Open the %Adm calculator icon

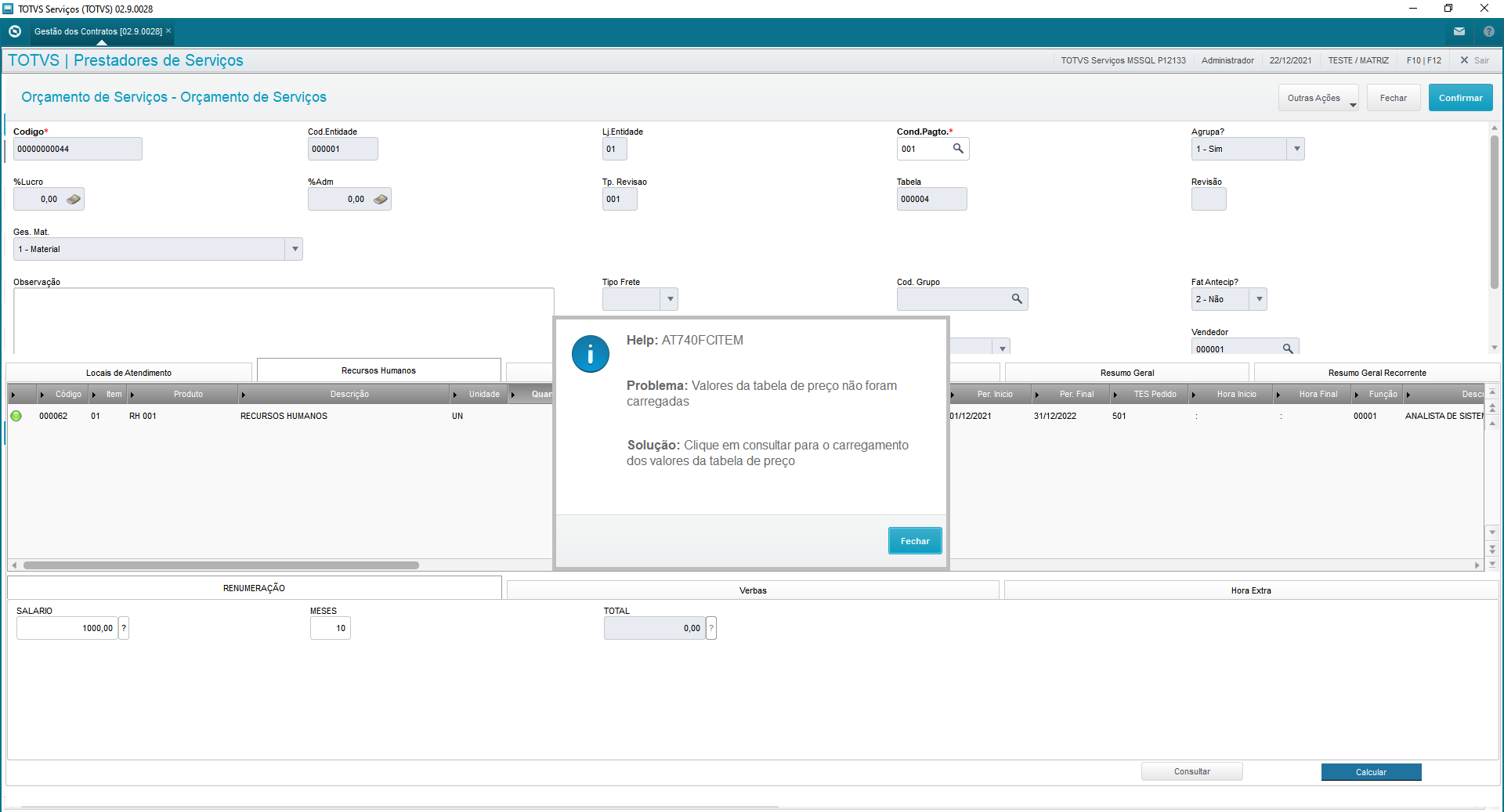381,199
